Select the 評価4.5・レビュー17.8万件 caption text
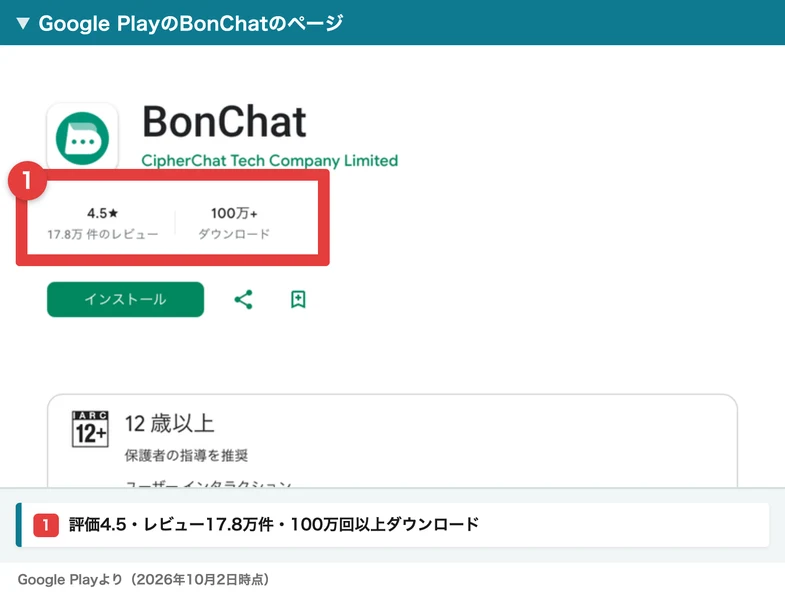Image resolution: width=785 pixels, height=600 pixels. [171, 524]
